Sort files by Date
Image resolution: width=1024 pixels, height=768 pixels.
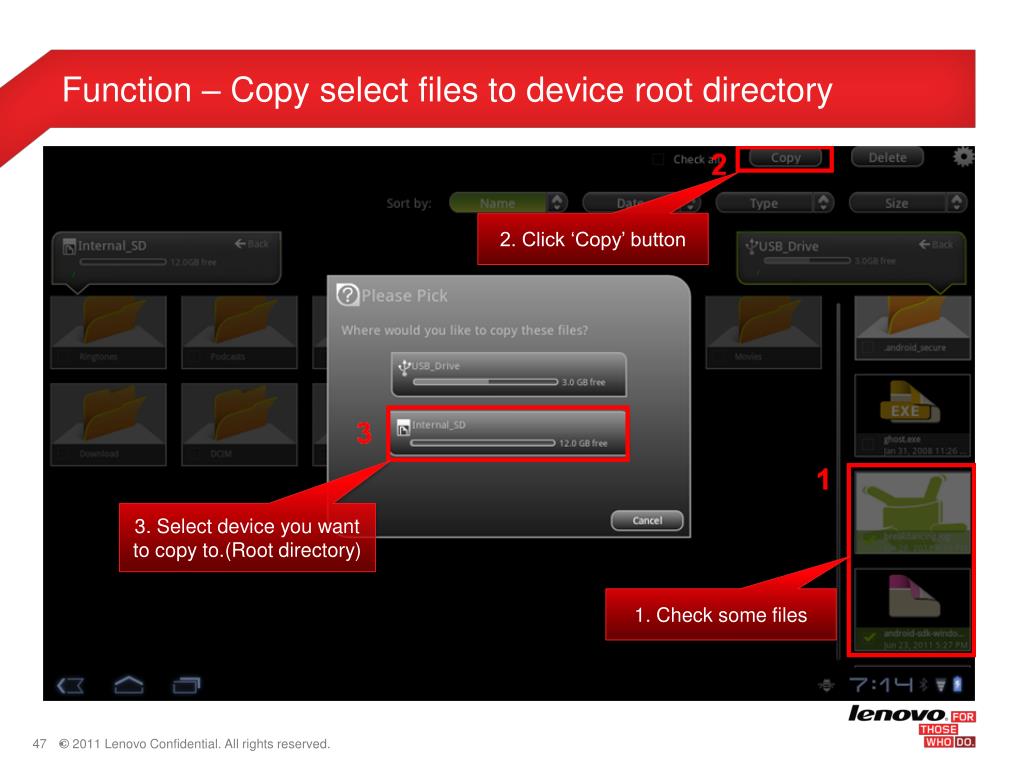pos(632,202)
